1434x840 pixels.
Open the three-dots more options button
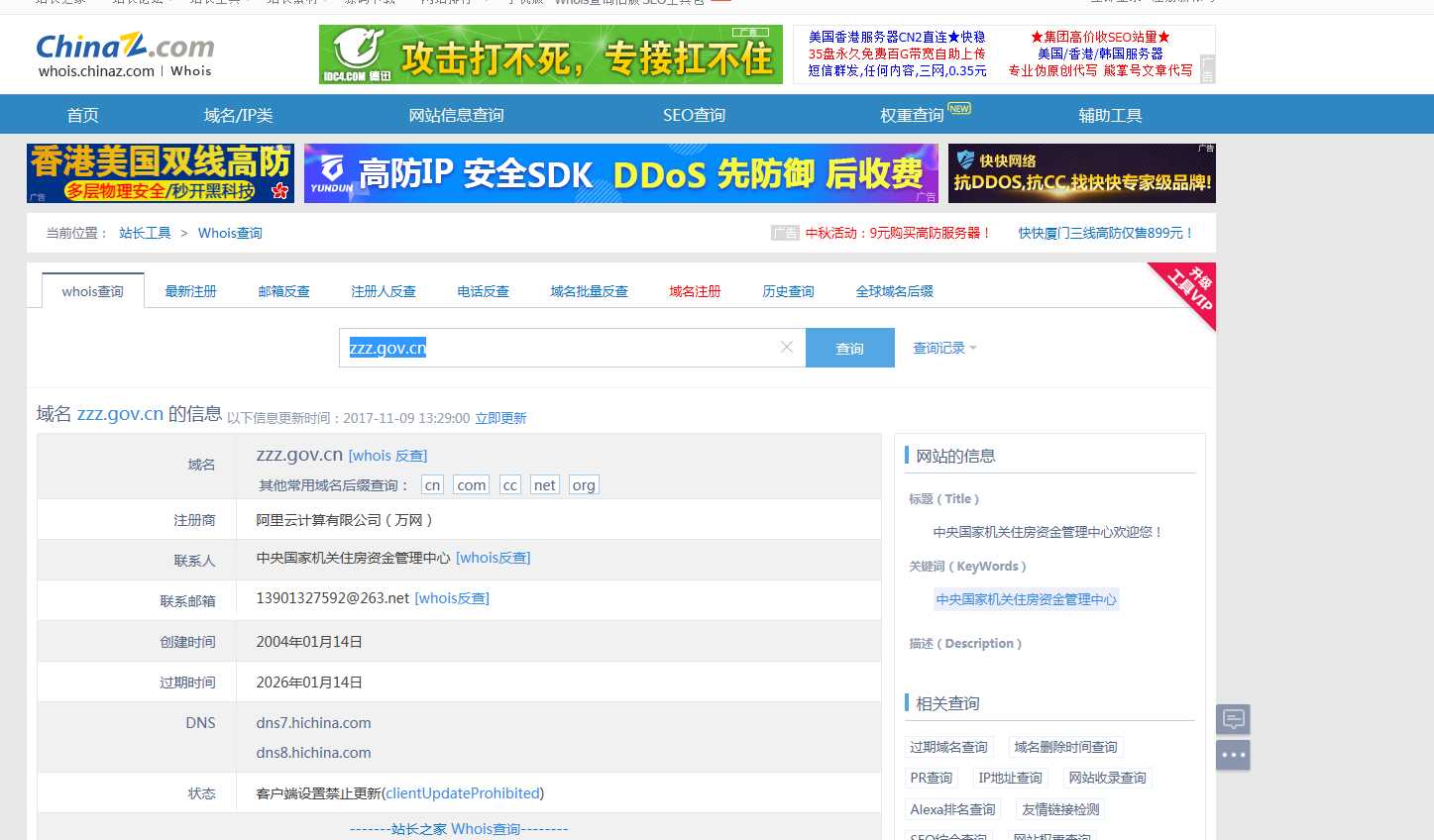[1233, 755]
